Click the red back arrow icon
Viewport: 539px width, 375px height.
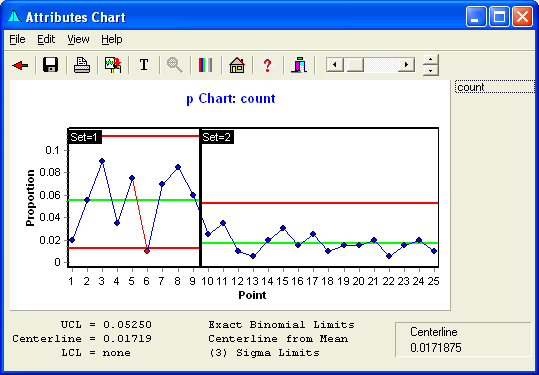(x=20, y=65)
